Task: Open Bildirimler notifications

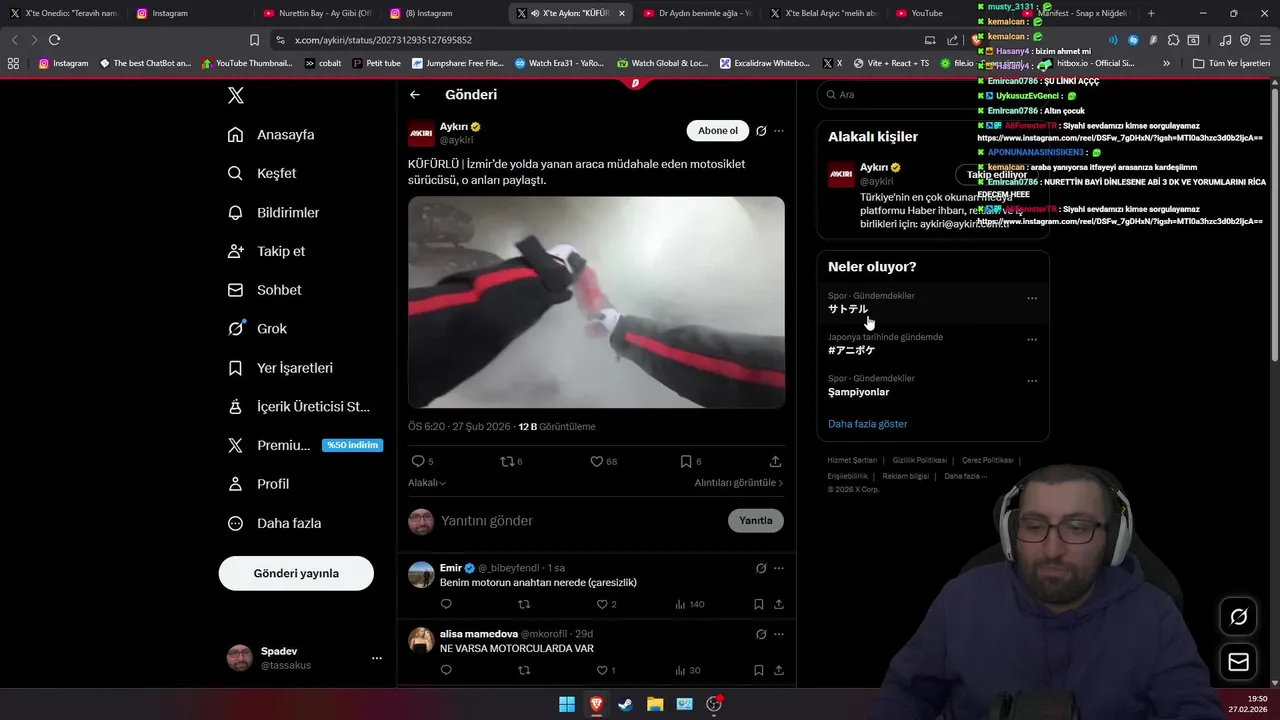Action: click(x=274, y=213)
